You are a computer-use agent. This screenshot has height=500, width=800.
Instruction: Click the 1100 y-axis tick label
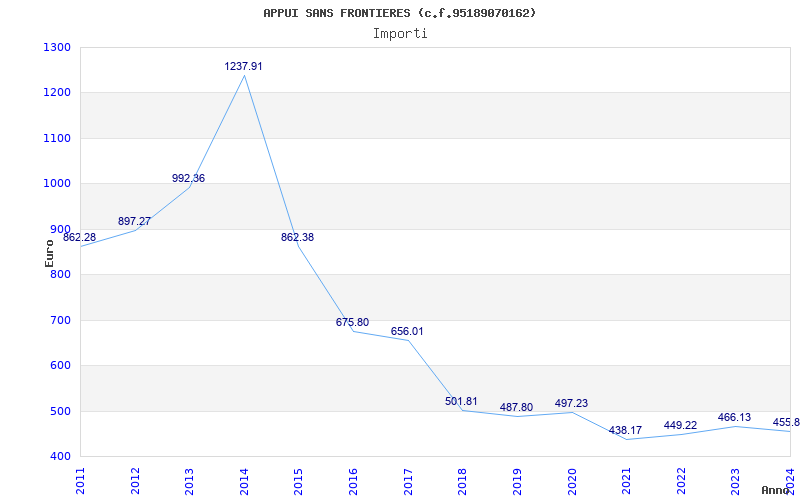tap(57, 138)
